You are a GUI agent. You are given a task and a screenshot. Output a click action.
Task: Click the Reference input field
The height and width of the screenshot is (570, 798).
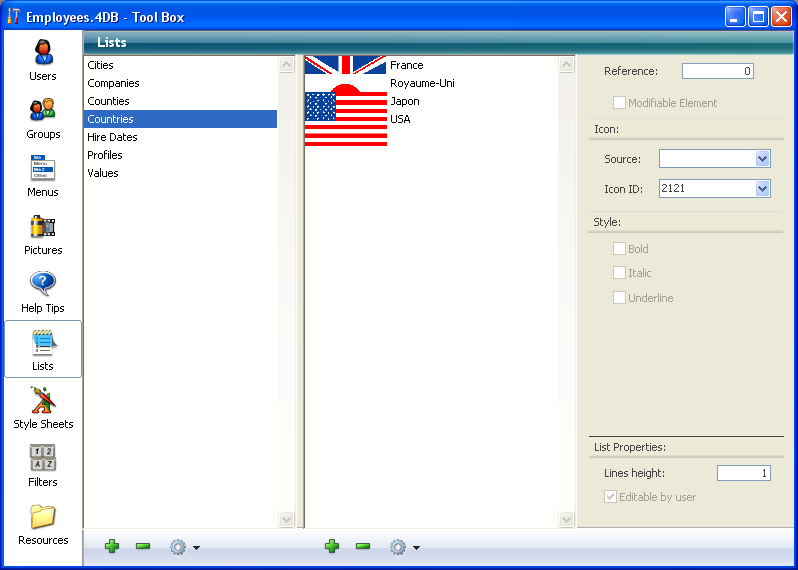click(717, 72)
